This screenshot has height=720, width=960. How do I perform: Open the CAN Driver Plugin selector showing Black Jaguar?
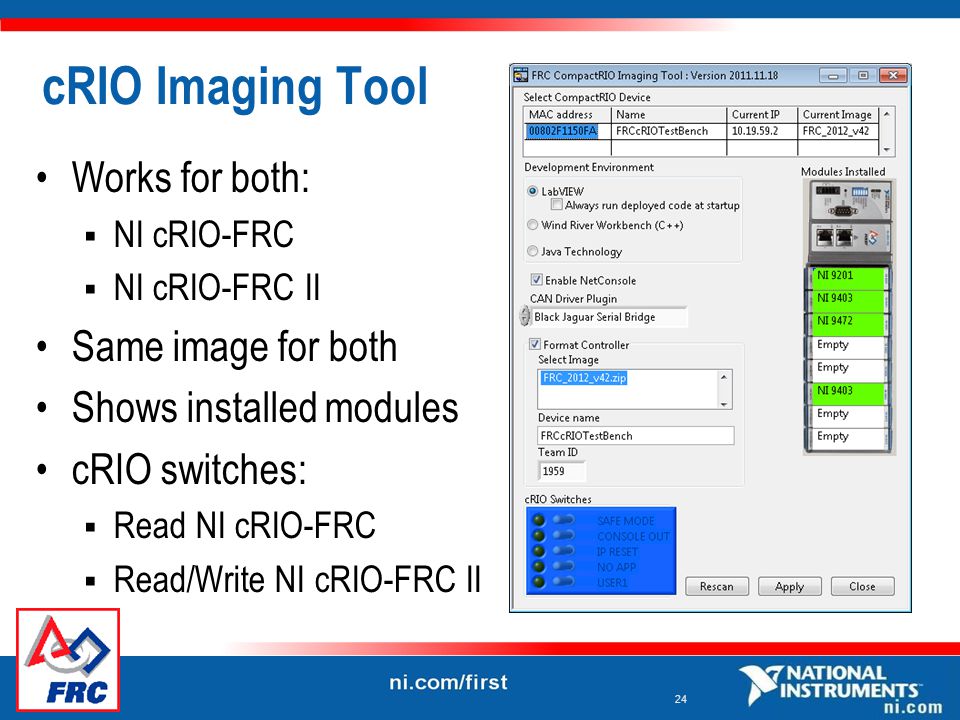click(x=609, y=317)
